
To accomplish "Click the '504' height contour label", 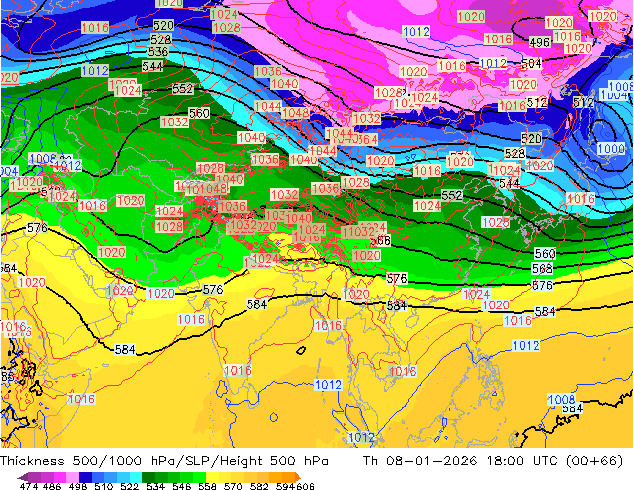I will click(x=531, y=63).
